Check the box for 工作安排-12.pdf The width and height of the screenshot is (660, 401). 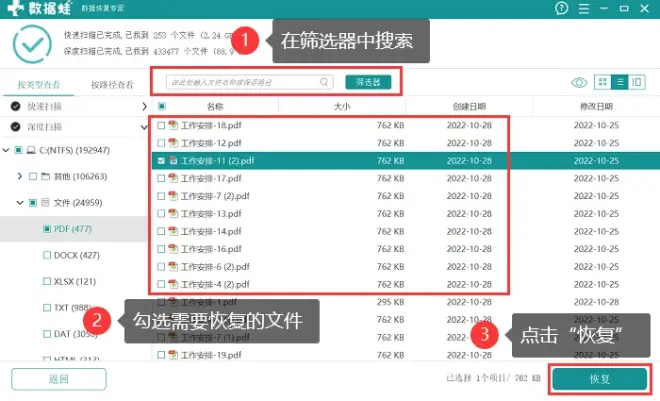(161, 143)
